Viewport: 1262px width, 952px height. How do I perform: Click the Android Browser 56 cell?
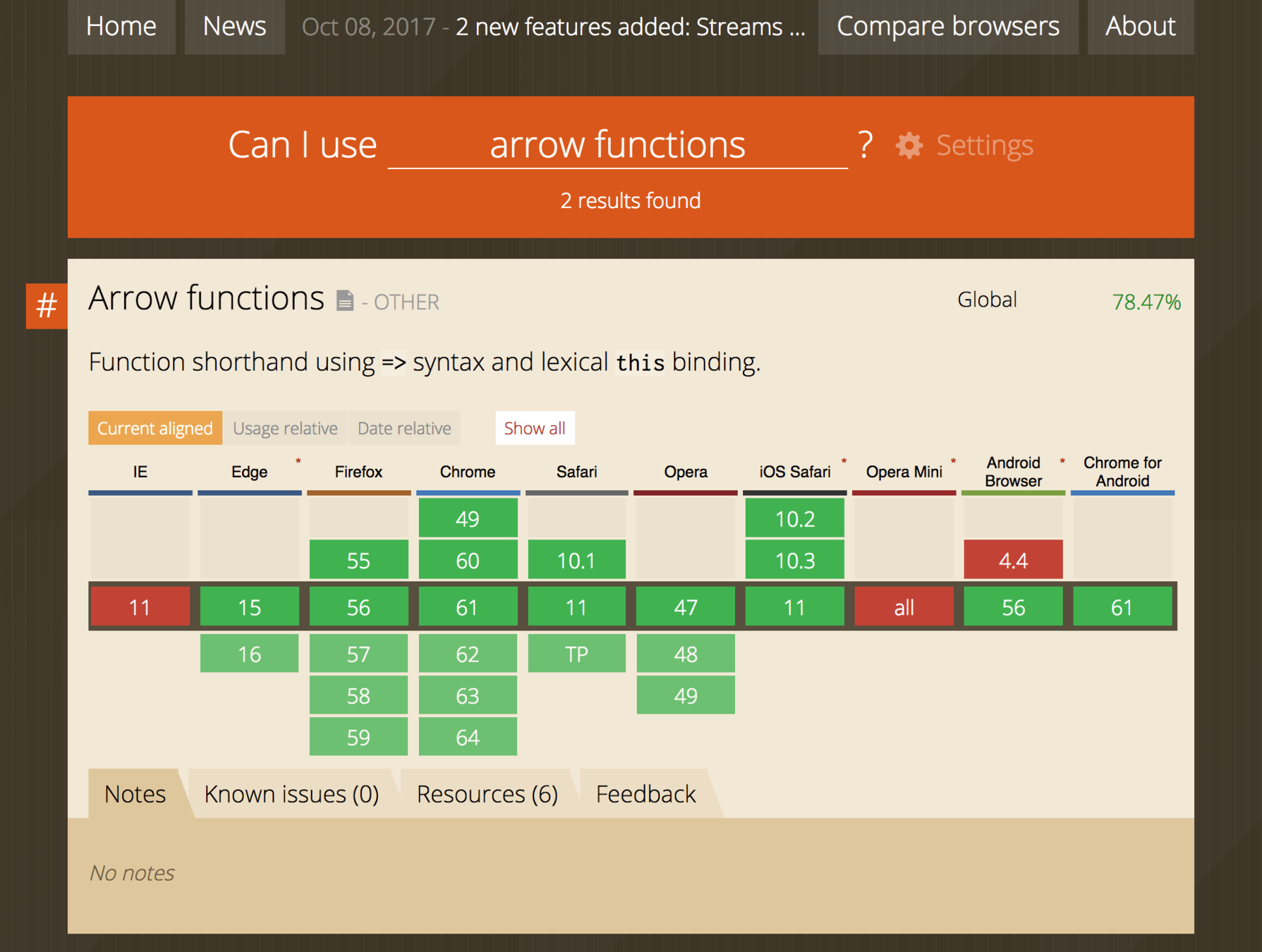(1014, 607)
